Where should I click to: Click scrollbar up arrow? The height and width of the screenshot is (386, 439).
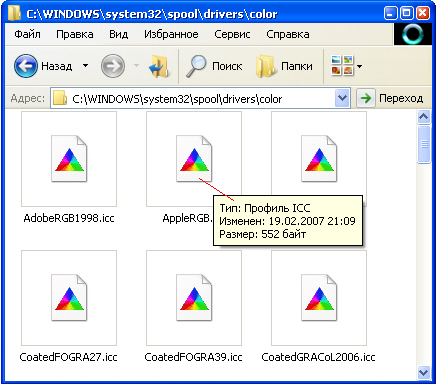tap(424, 117)
